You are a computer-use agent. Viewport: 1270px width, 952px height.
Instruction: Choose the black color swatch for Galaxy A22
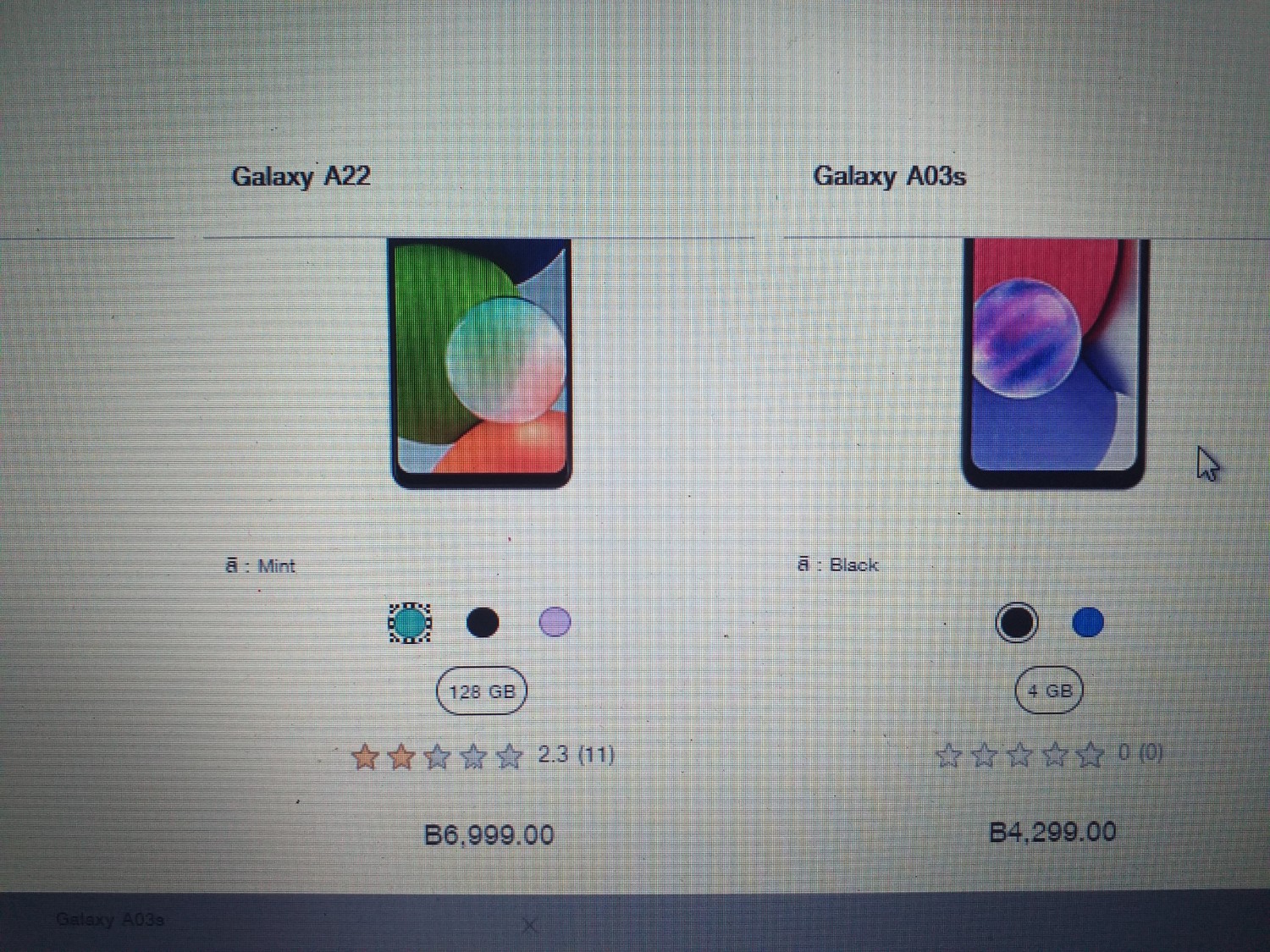[483, 623]
